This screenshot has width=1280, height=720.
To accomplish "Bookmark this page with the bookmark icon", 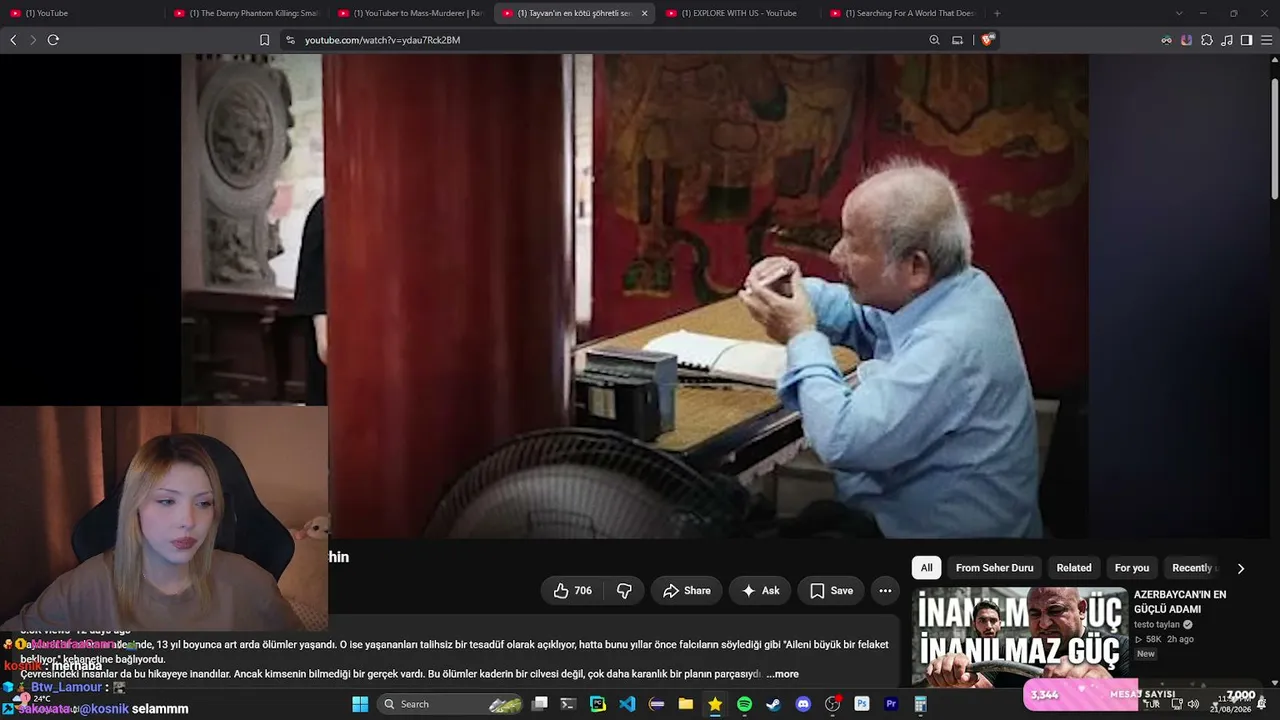I will [x=264, y=40].
